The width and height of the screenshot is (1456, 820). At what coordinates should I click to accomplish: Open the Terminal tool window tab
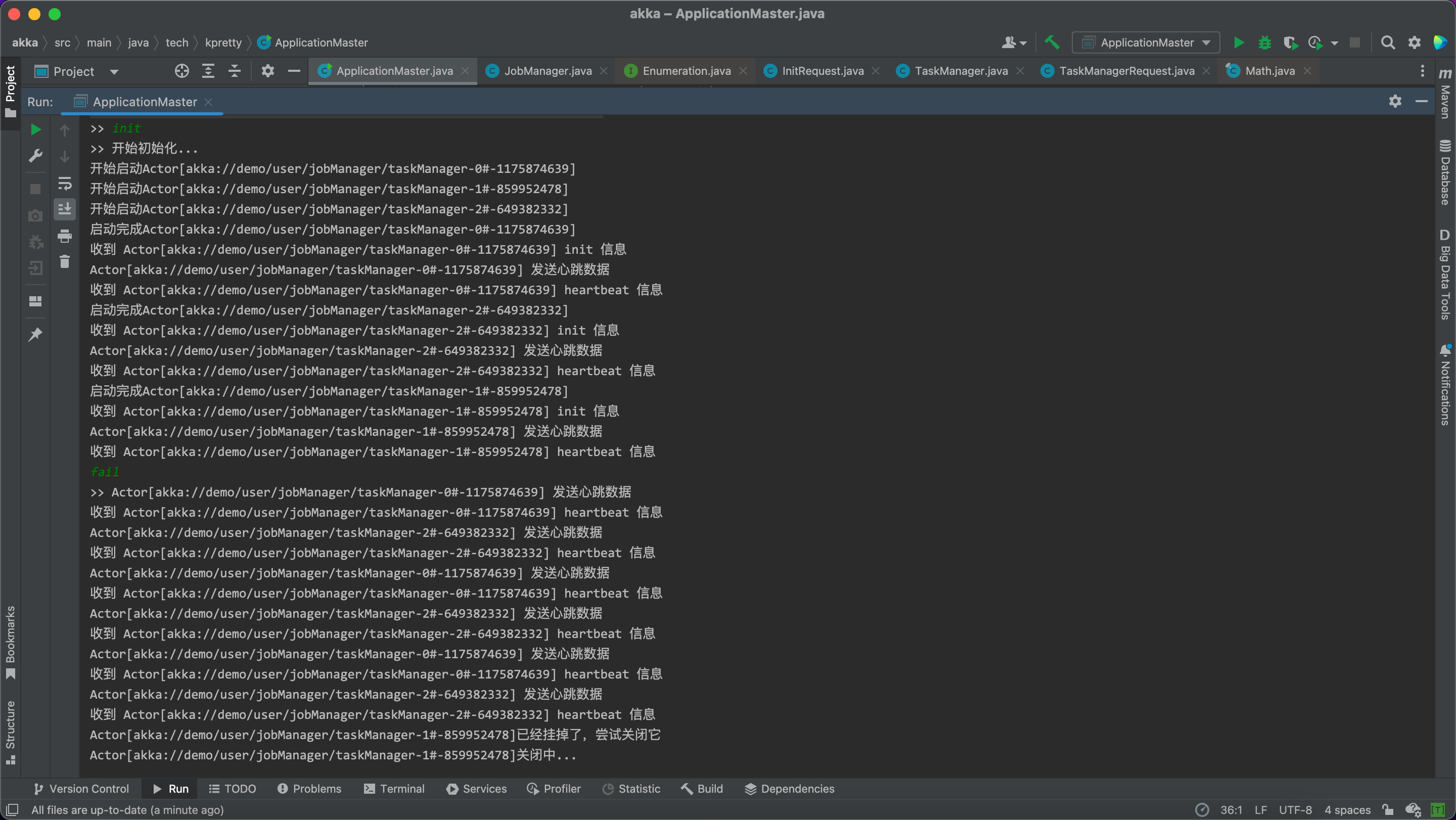point(394,788)
